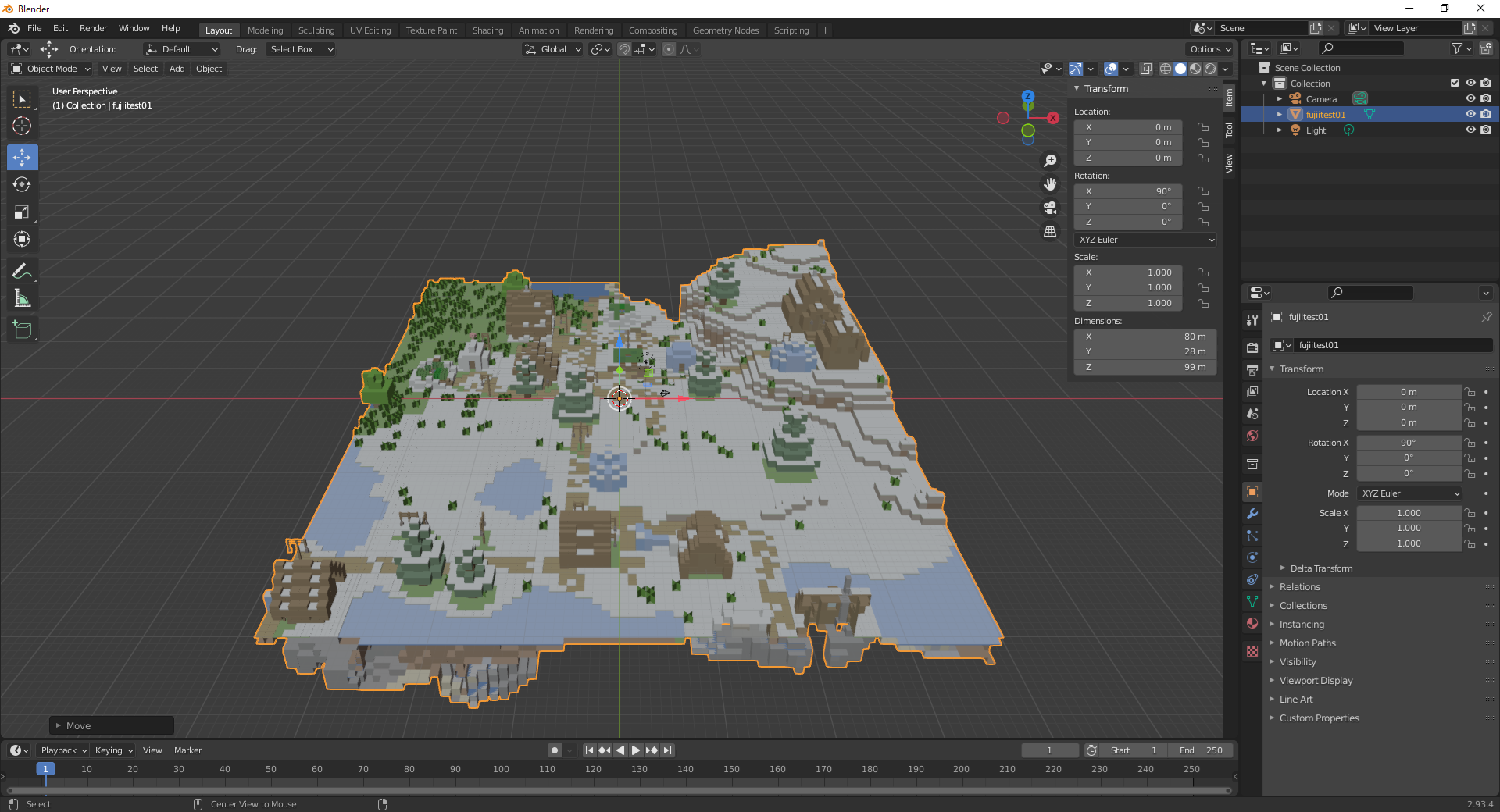1500x812 pixels.
Task: Open the Particles properties tab
Action: coord(1252,536)
